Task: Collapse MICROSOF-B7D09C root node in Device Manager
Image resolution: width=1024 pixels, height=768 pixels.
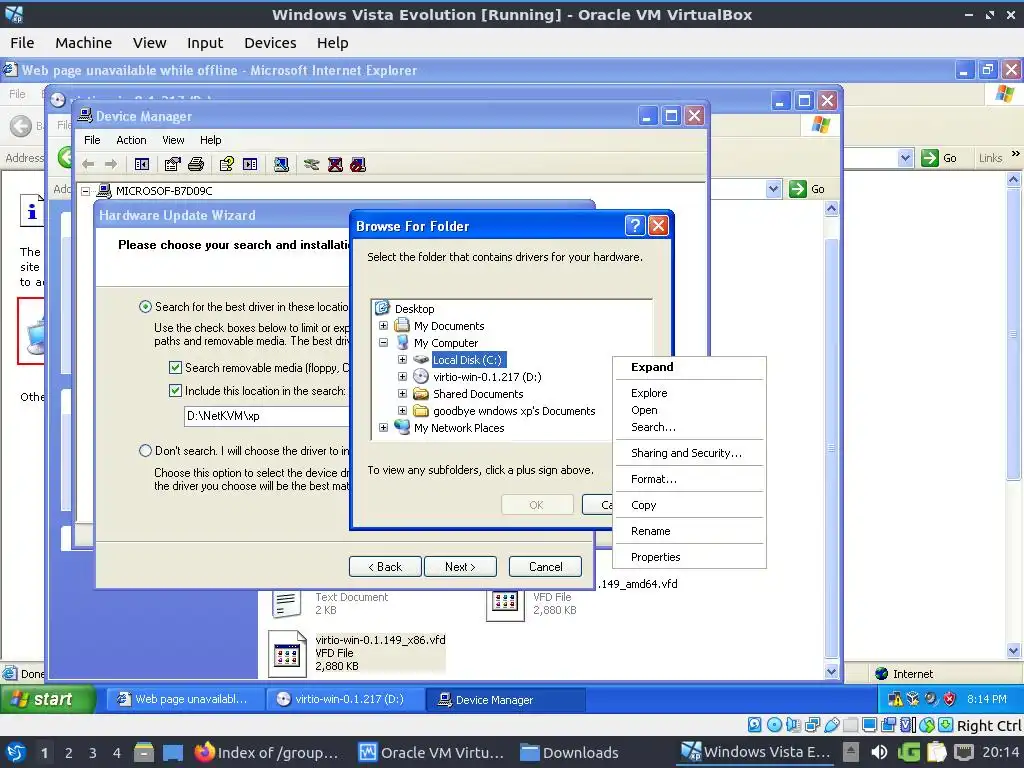Action: point(86,191)
